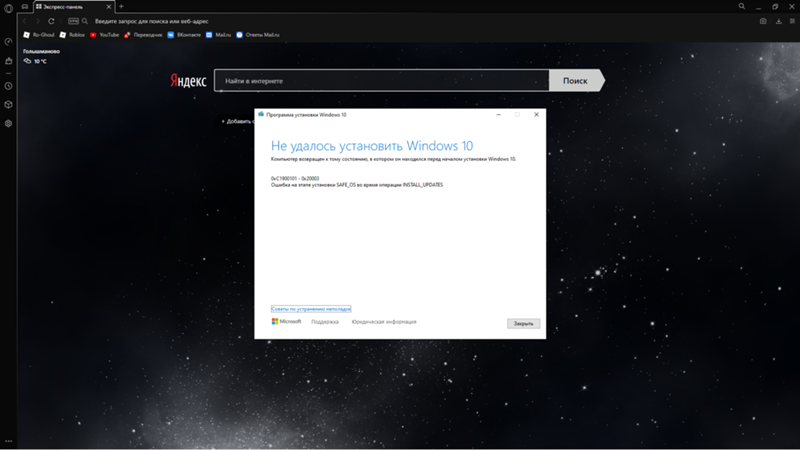Select the Экспресс-панель tab
800x450 pixels.
tap(73, 7)
